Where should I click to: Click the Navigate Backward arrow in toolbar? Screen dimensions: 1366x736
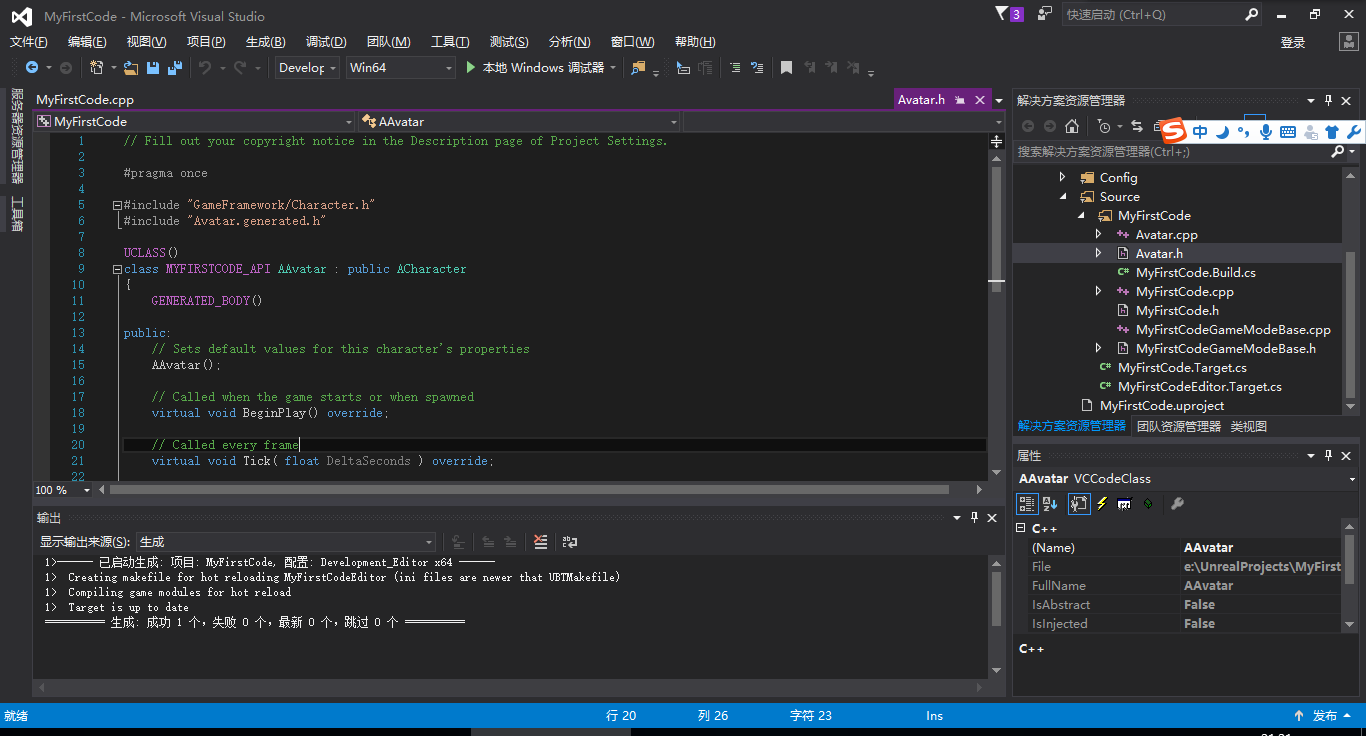tap(32, 67)
